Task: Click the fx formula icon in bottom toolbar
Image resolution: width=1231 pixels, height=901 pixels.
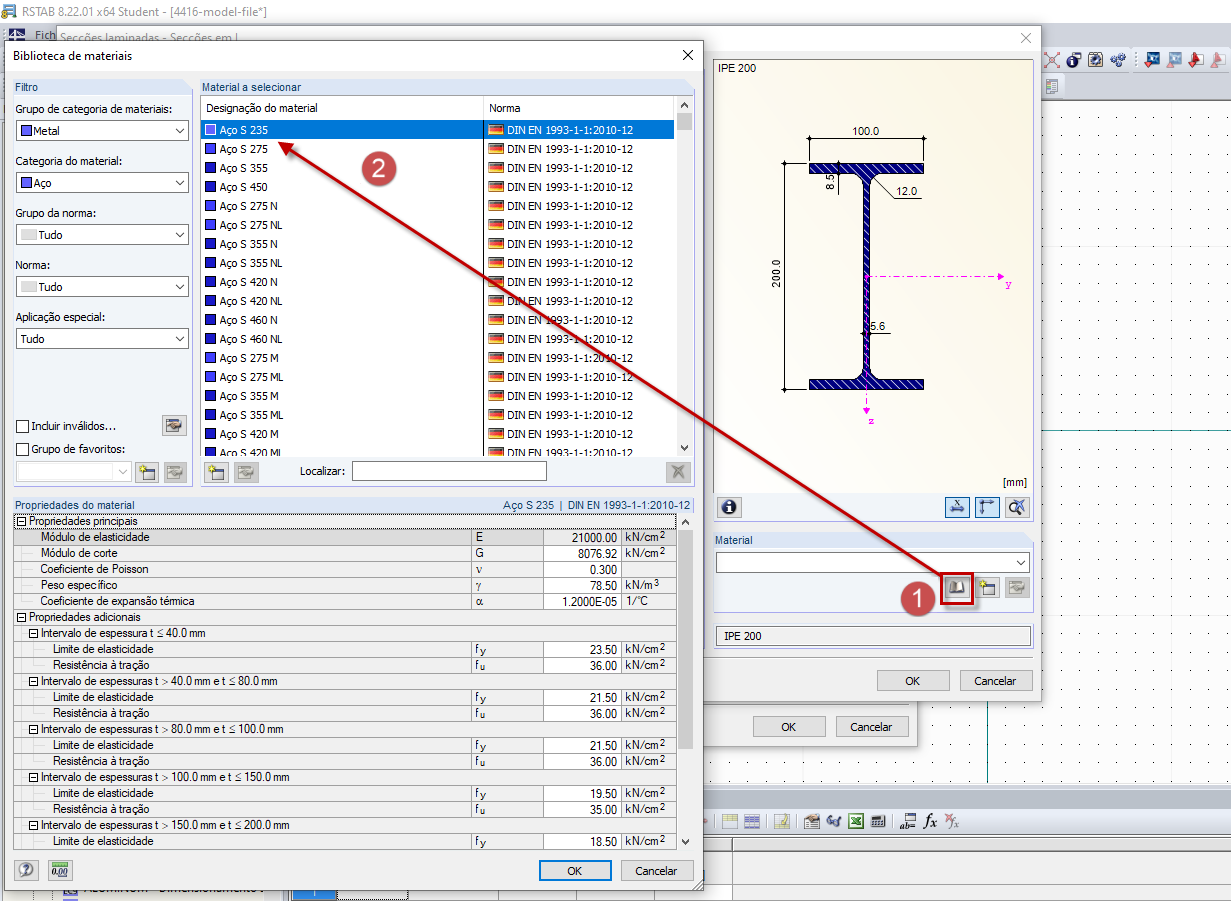Action: 930,821
